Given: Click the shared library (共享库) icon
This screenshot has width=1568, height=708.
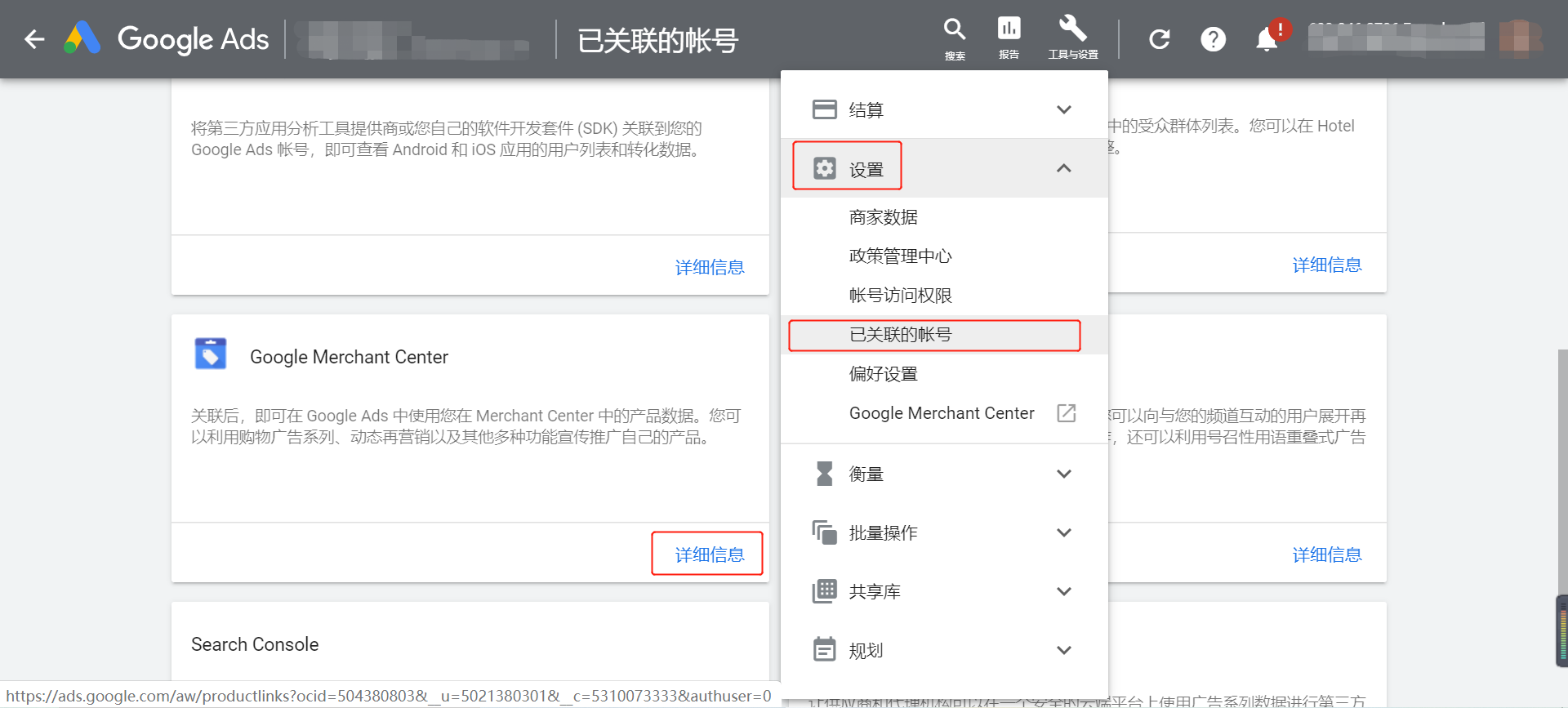Looking at the screenshot, I should 825,591.
